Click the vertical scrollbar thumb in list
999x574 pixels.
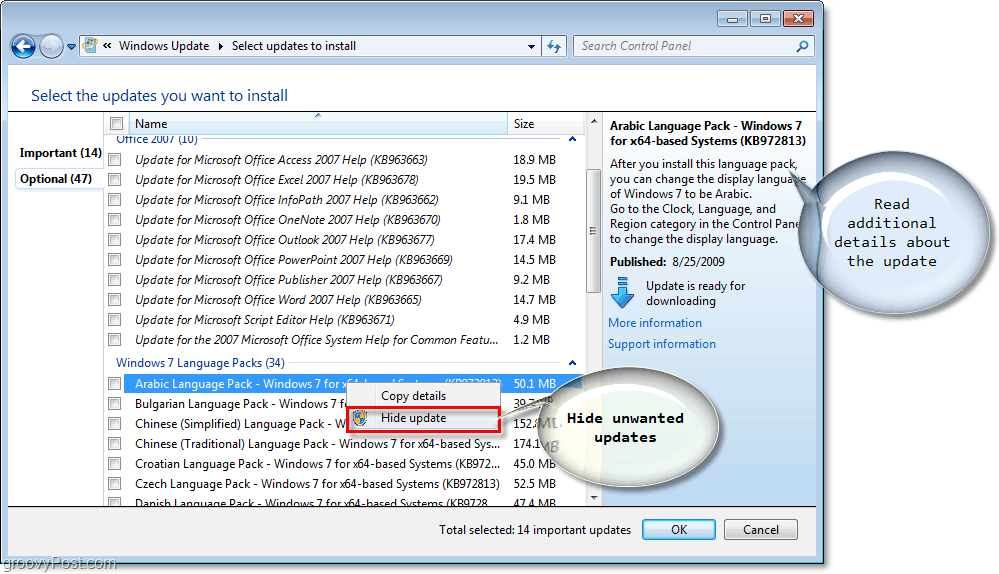594,231
